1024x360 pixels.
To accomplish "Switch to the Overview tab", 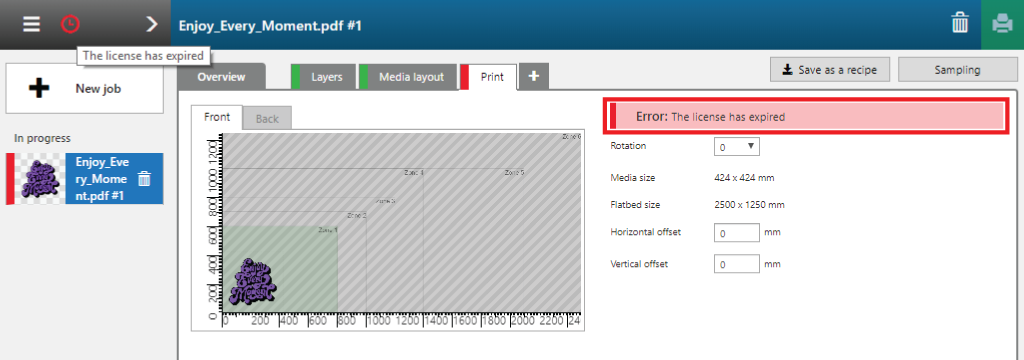I will click(221, 76).
